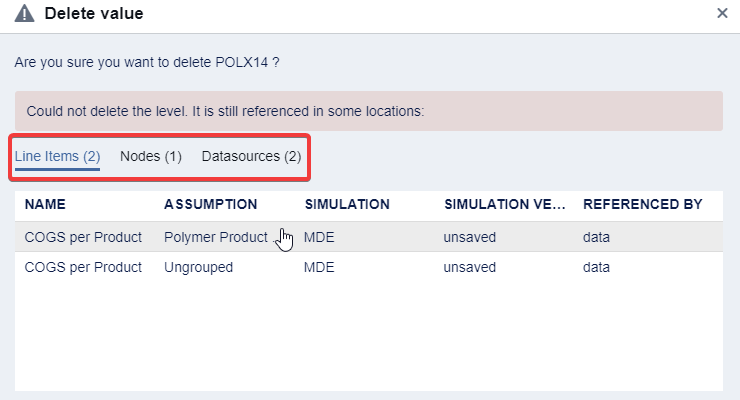Click MDE in the first row
740x400 pixels.
coord(319,237)
